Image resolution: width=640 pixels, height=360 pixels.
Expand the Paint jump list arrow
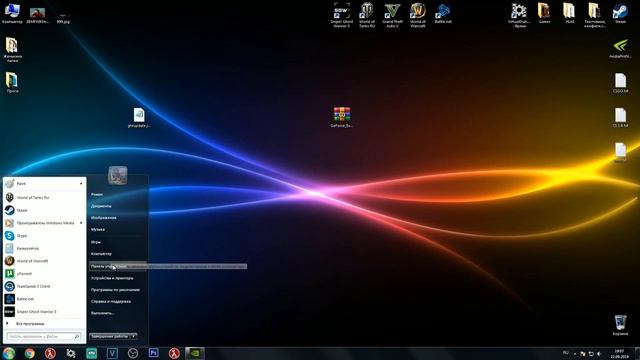click(x=81, y=184)
